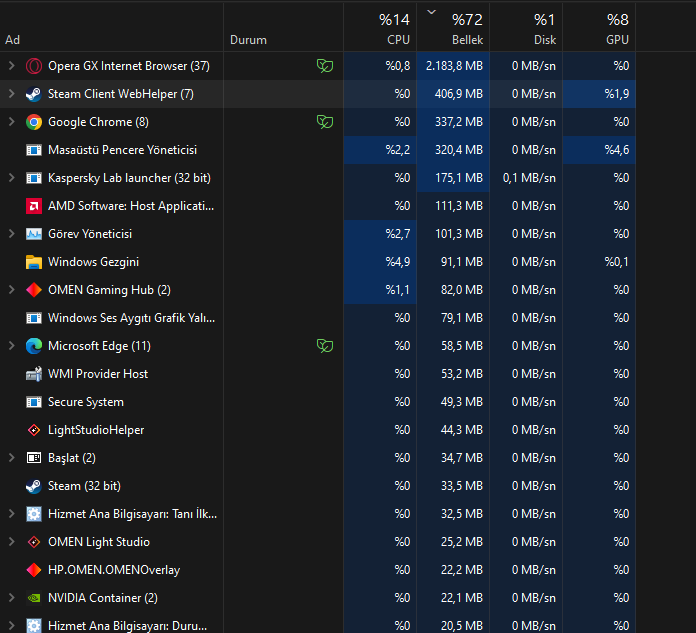Select the %4,9 CPU value cell
696x633 pixels.
380,262
